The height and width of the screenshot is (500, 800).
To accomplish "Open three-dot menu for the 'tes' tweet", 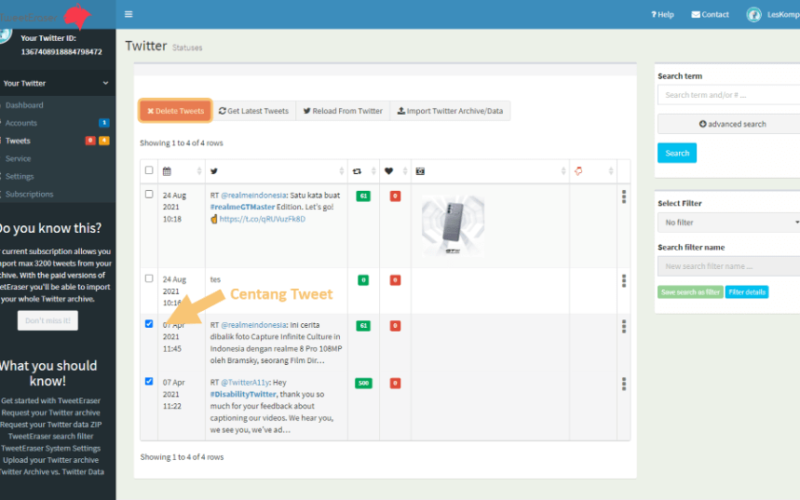I will click(623, 281).
